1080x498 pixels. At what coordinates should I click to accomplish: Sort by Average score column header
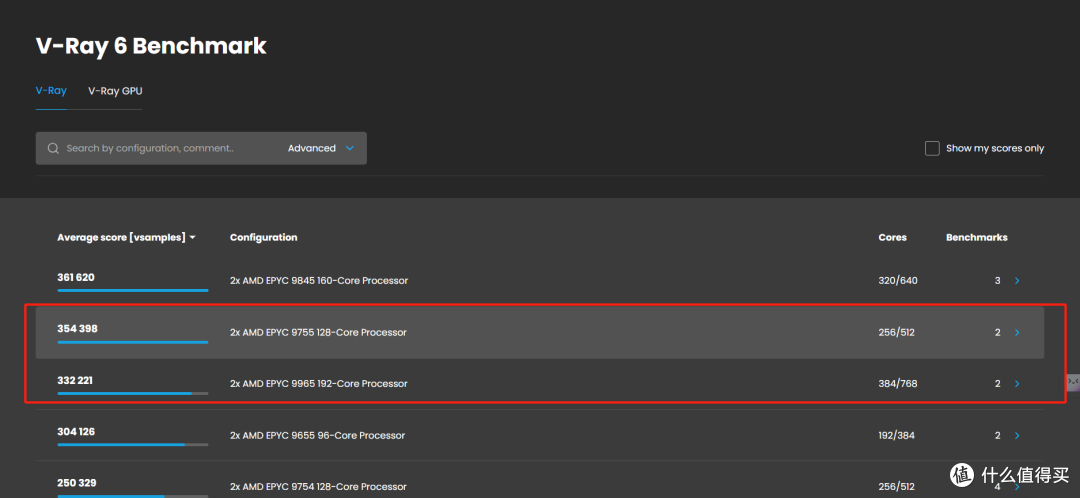pos(127,237)
